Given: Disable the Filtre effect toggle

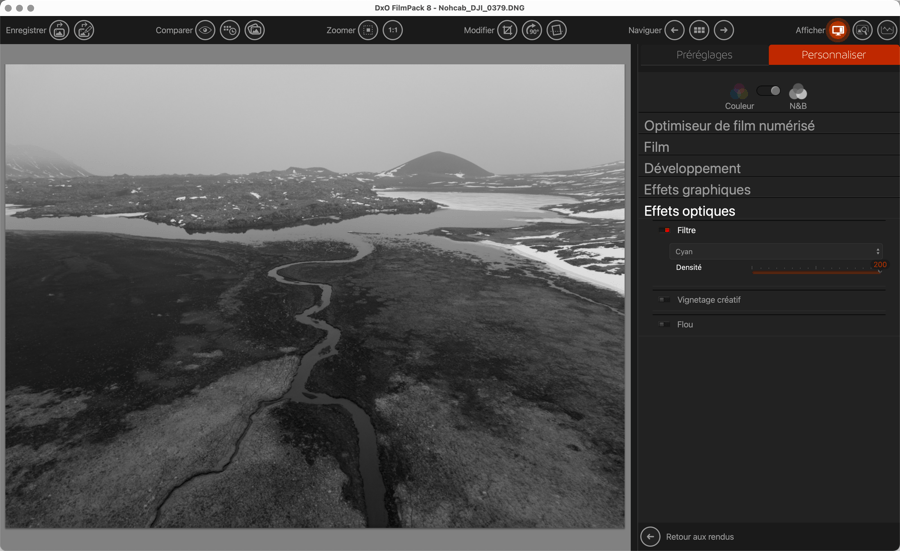Looking at the screenshot, I should (x=665, y=231).
